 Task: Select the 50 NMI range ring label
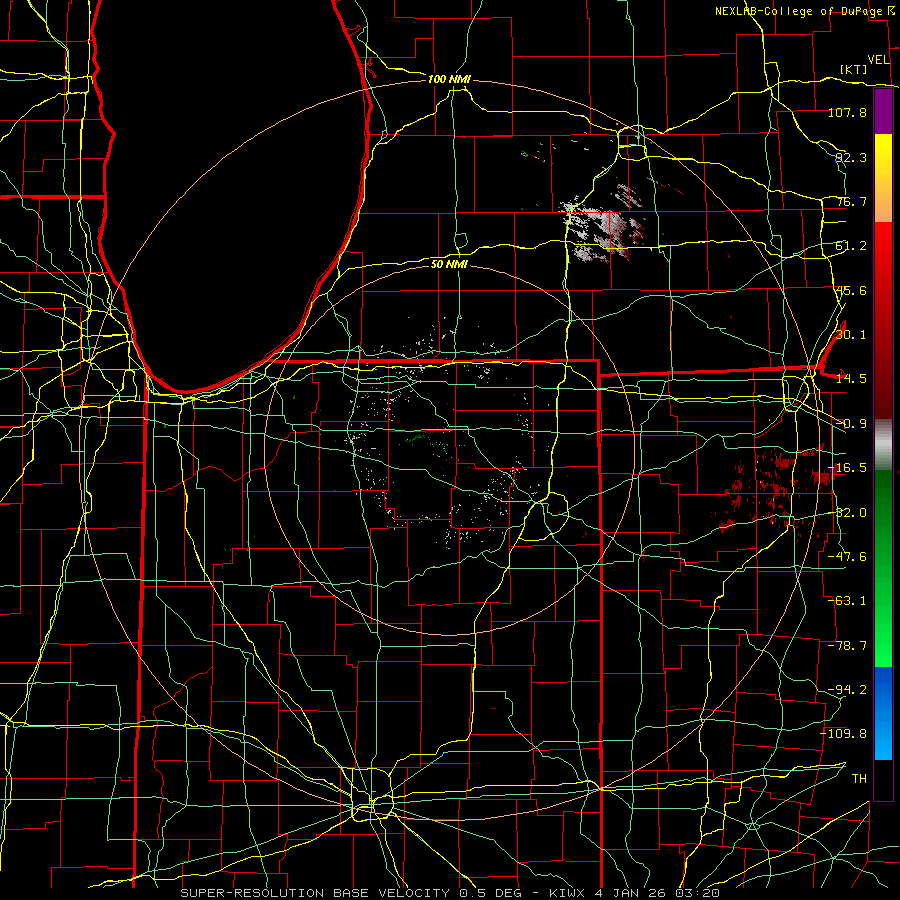[x=449, y=264]
